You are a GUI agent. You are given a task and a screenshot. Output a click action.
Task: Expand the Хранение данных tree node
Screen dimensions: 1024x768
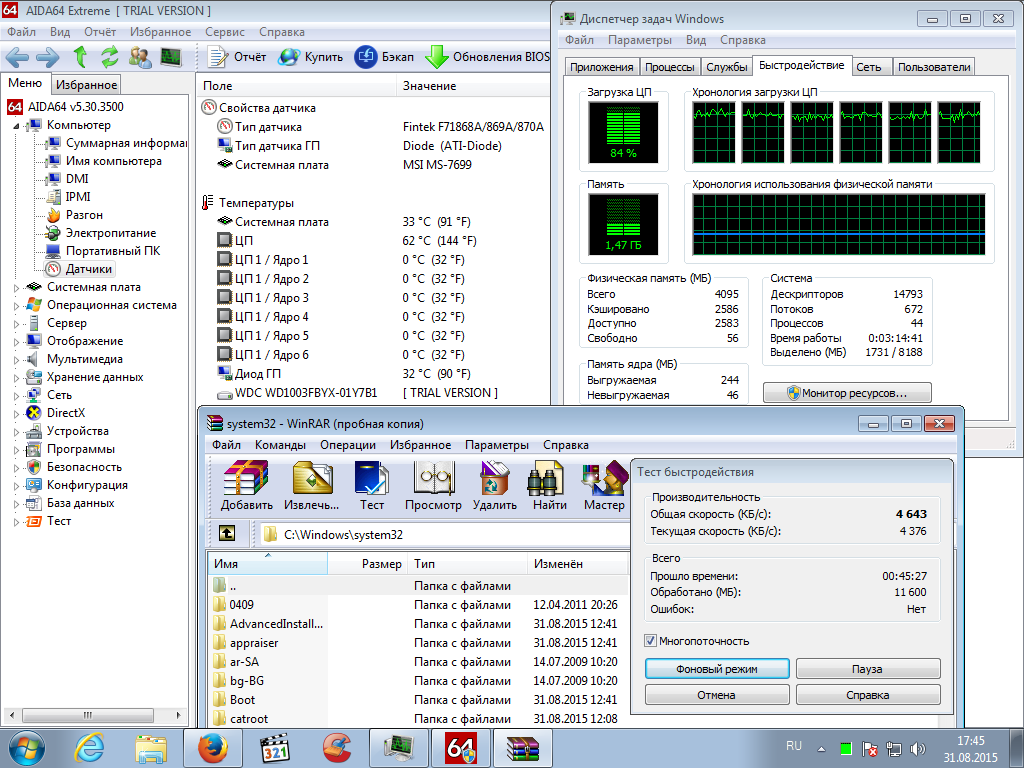[17, 377]
